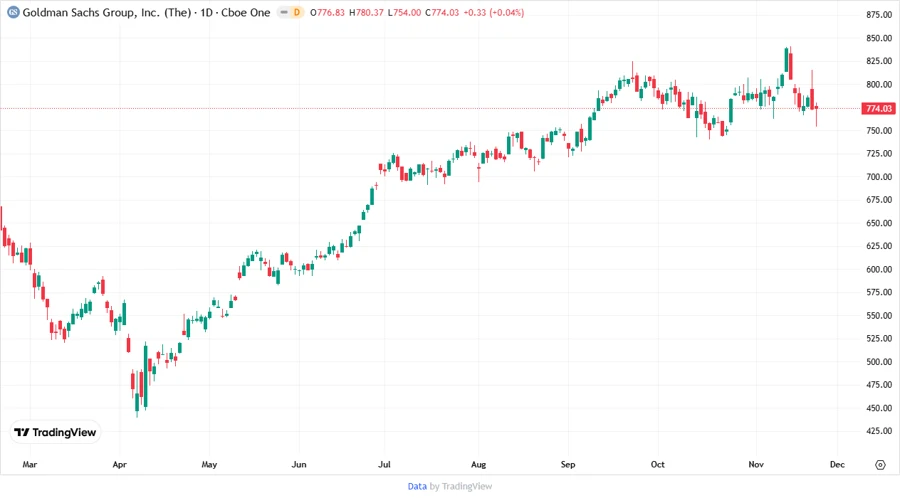Click the TradingView logo badge
This screenshot has width=900, height=498.
[56, 432]
